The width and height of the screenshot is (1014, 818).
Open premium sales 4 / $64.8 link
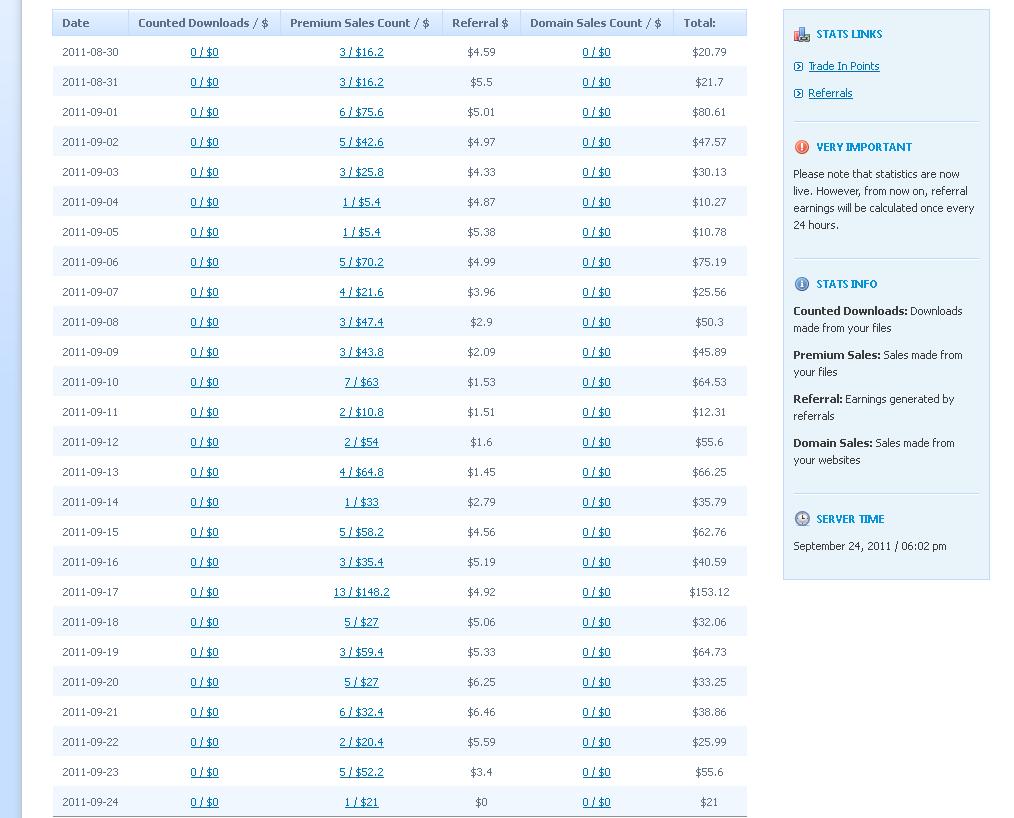point(361,472)
